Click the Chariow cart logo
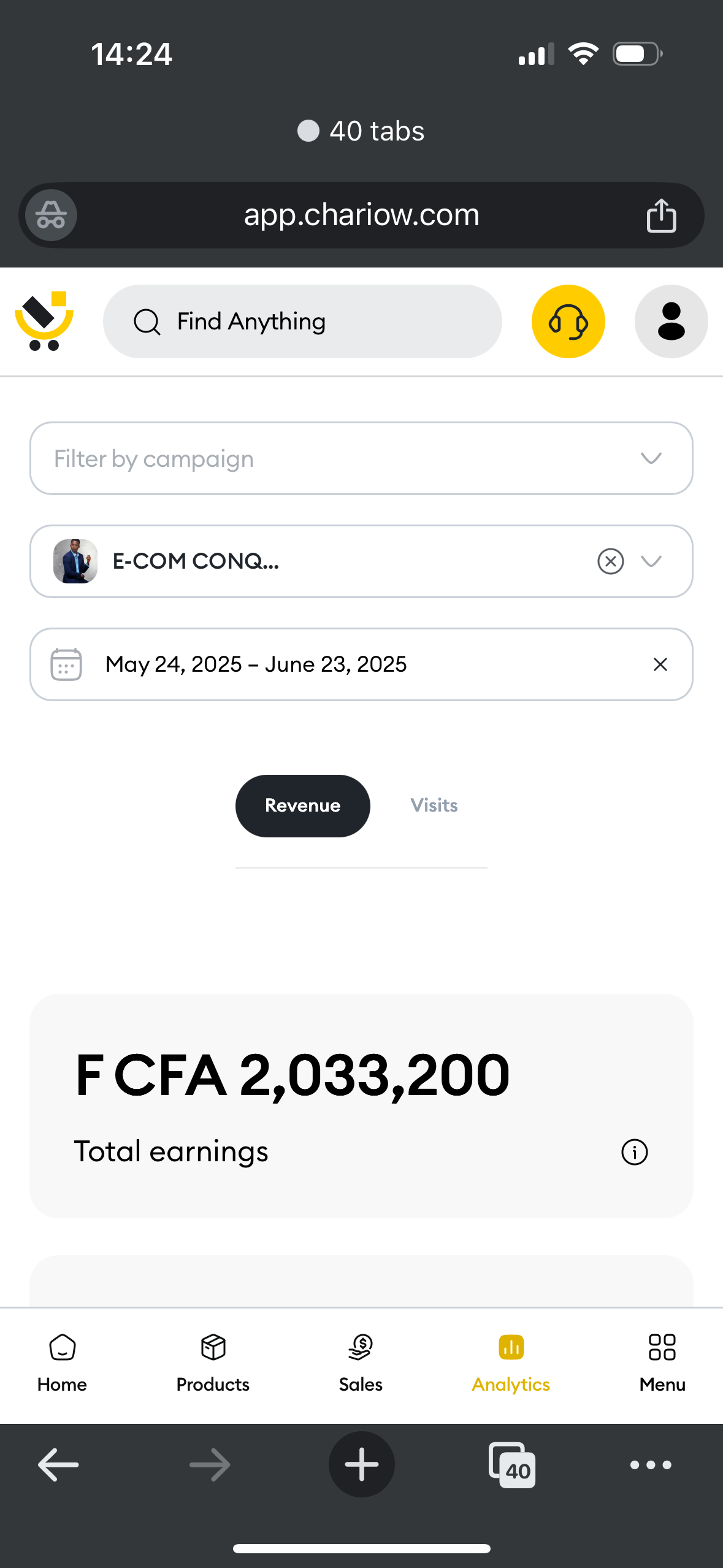The height and width of the screenshot is (1568, 723). [44, 321]
